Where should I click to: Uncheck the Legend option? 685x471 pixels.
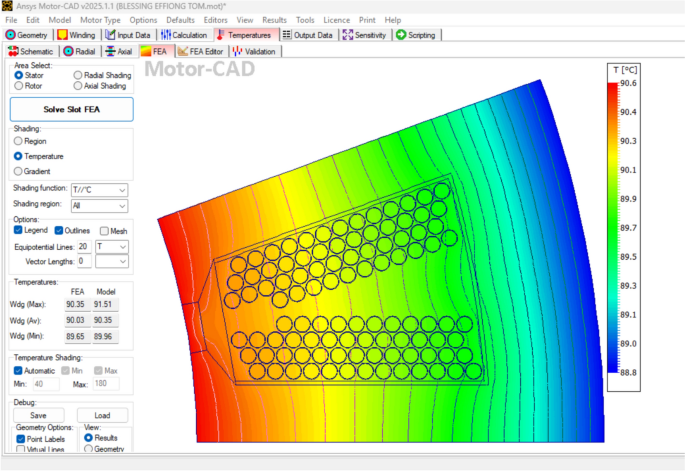[19, 231]
